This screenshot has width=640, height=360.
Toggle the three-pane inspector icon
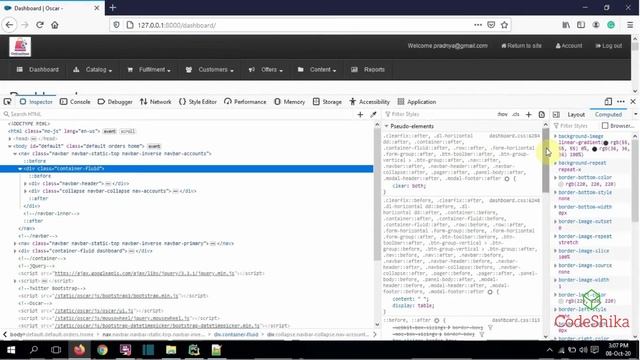(556, 115)
